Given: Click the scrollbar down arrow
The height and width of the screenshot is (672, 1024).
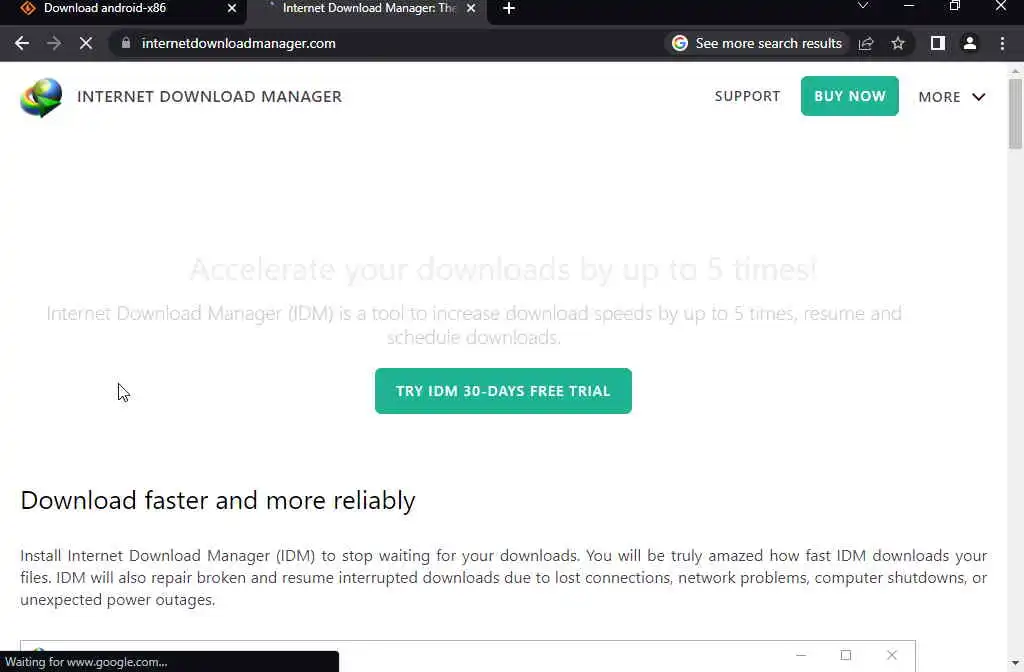Looking at the screenshot, I should (1015, 664).
